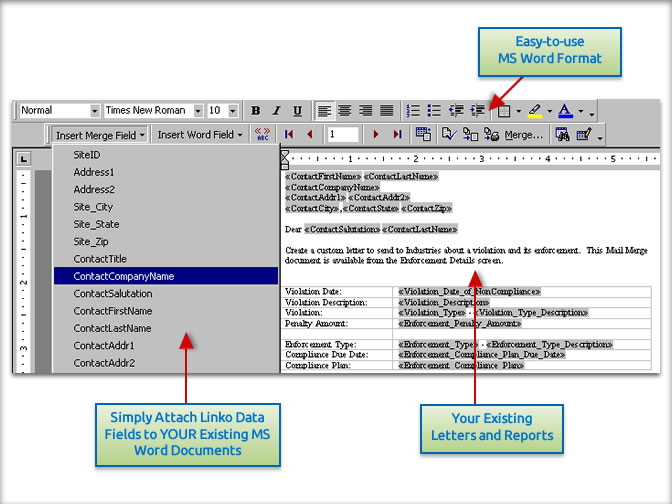Click the horizontal ruler indent marker

(x=285, y=159)
